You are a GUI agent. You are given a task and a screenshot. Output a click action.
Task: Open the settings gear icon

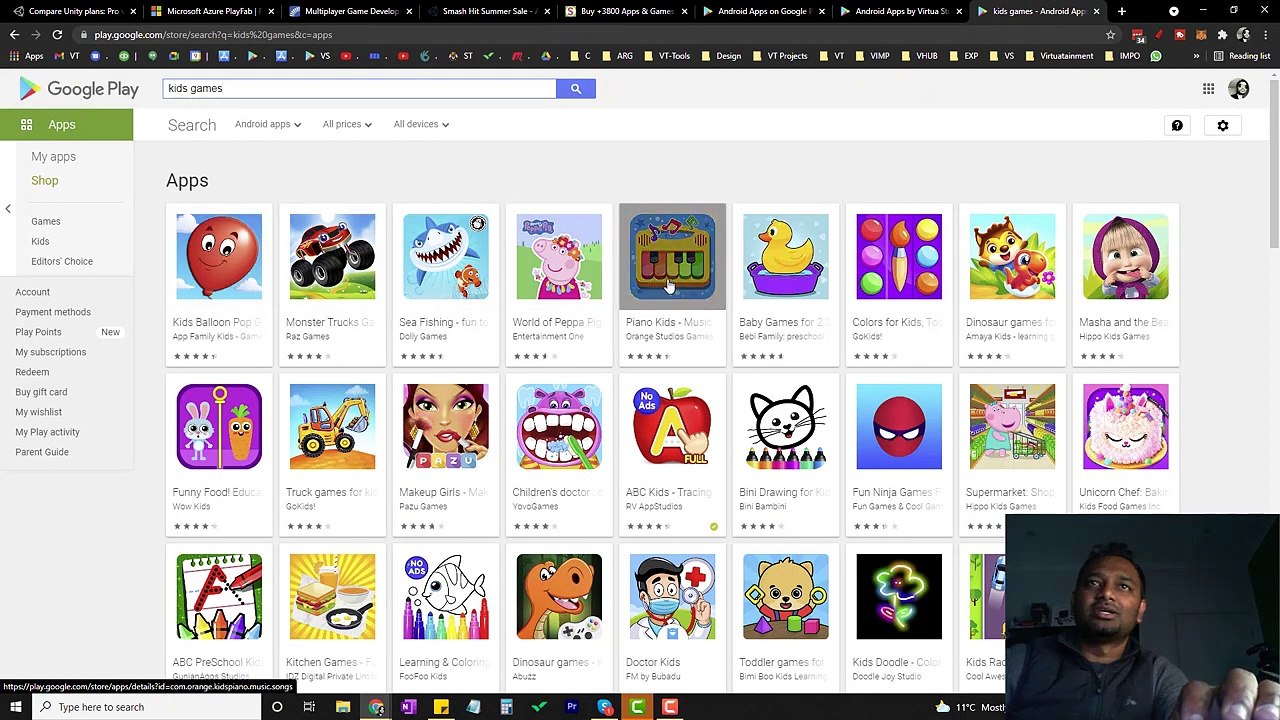(1222, 125)
